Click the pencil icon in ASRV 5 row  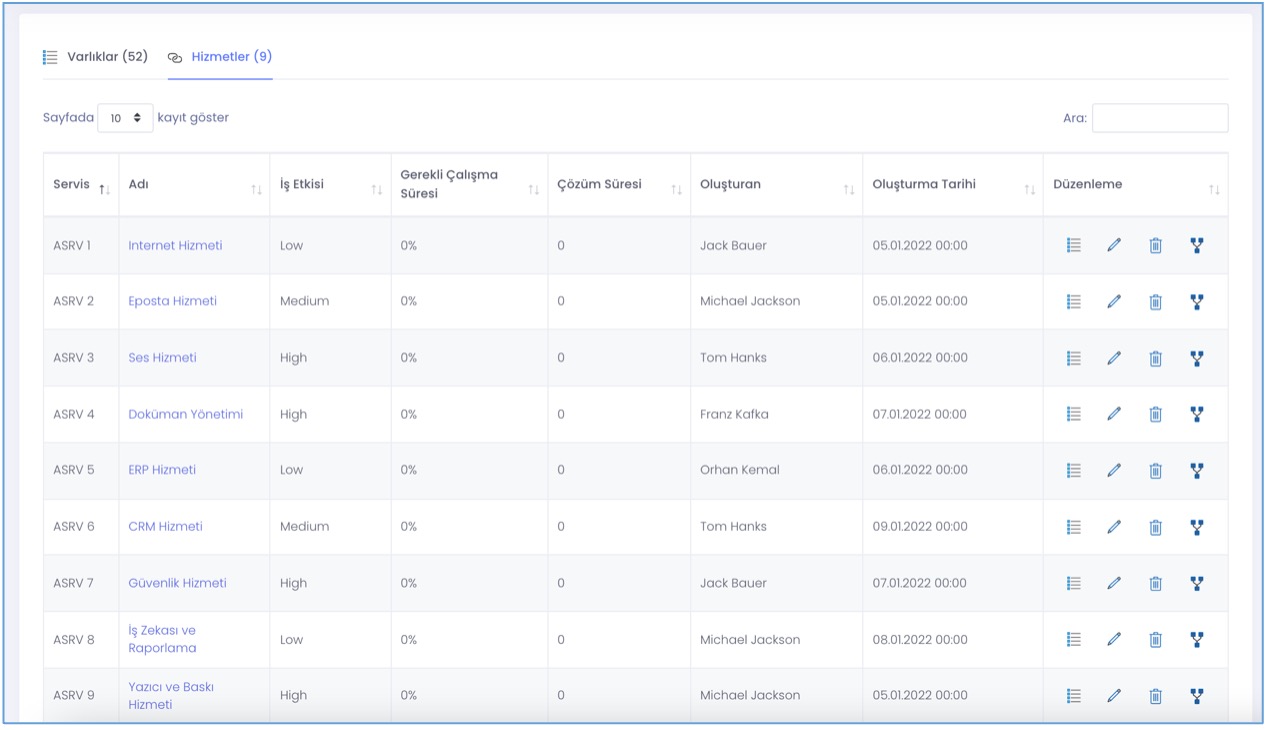coord(1114,470)
